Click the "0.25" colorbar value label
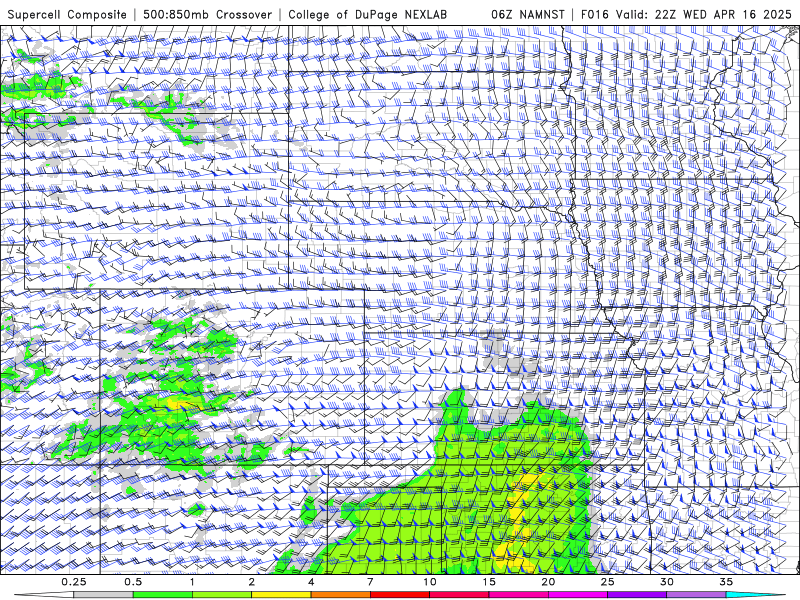This screenshot has height=600, width=800. click(x=73, y=582)
